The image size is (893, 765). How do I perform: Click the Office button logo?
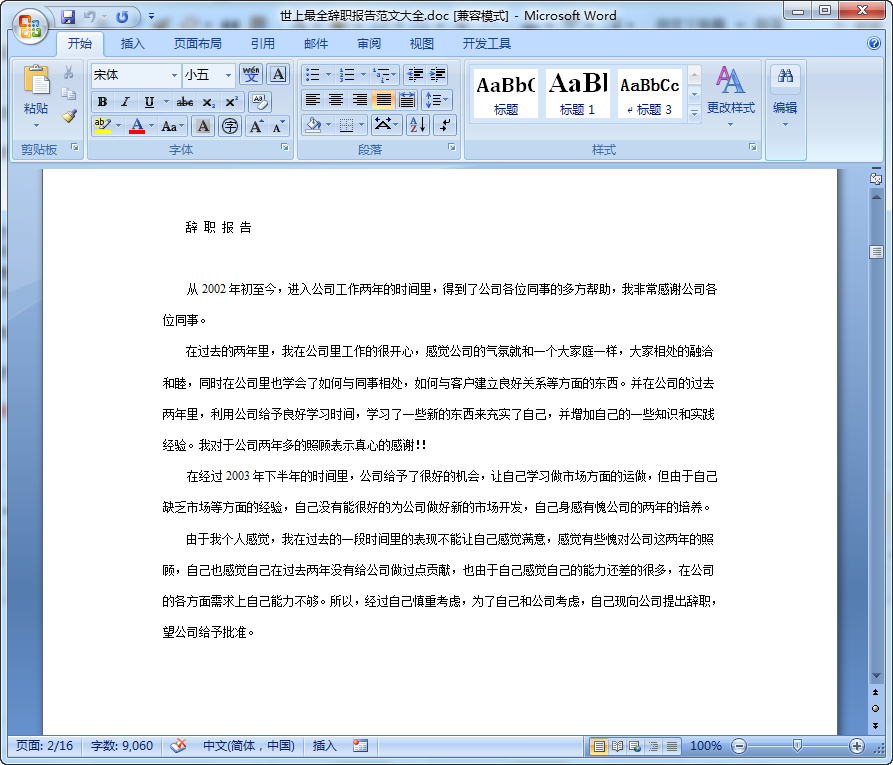tap(29, 26)
